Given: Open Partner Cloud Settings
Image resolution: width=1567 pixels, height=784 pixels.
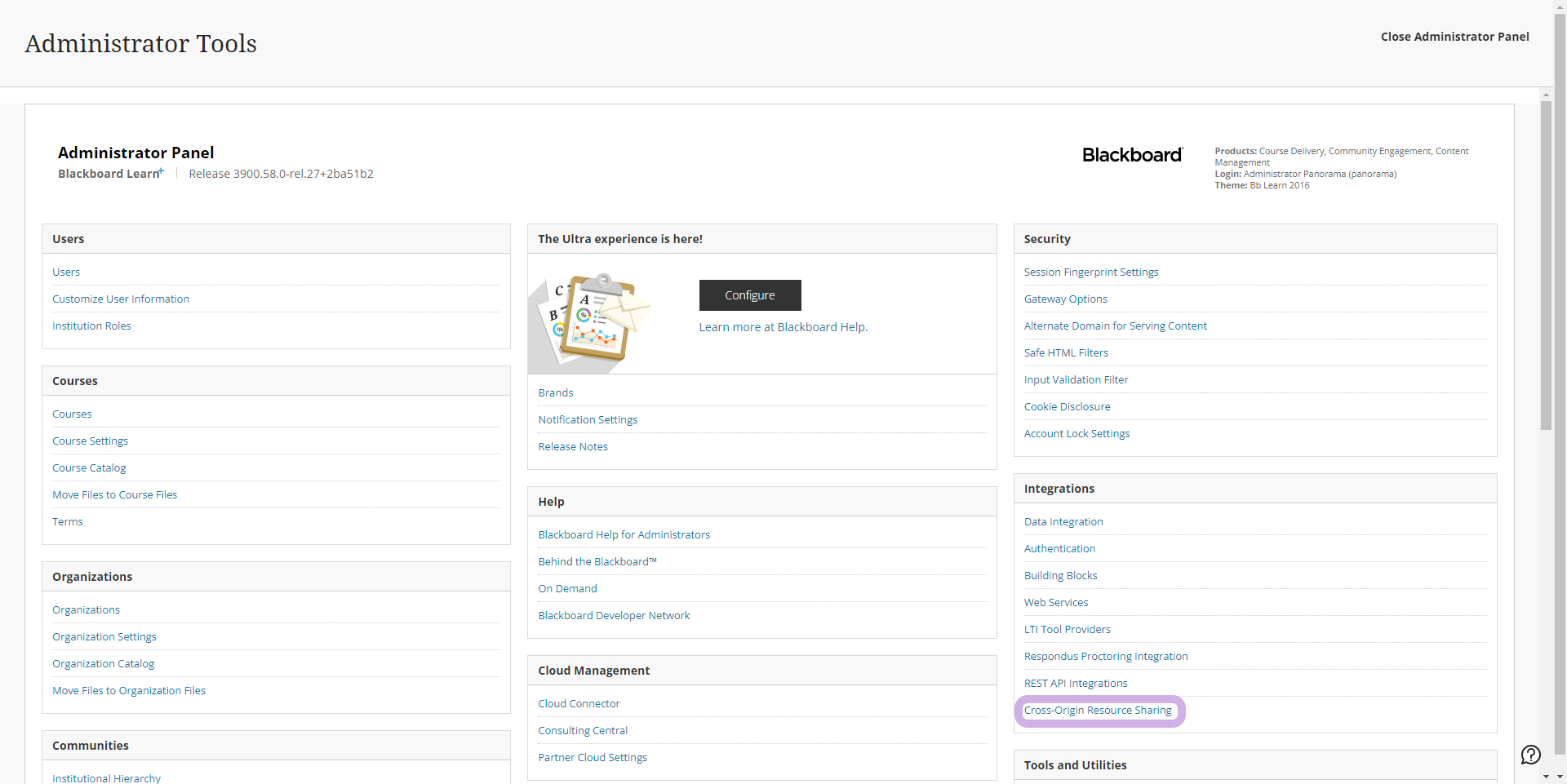Looking at the screenshot, I should 593,758.
